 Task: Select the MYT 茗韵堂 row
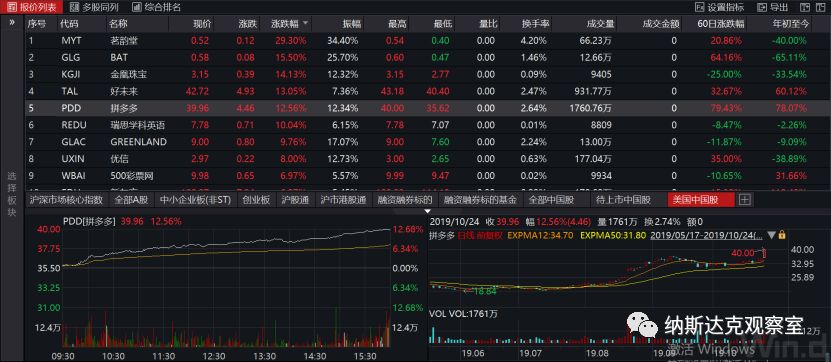pyautogui.click(x=428, y=40)
